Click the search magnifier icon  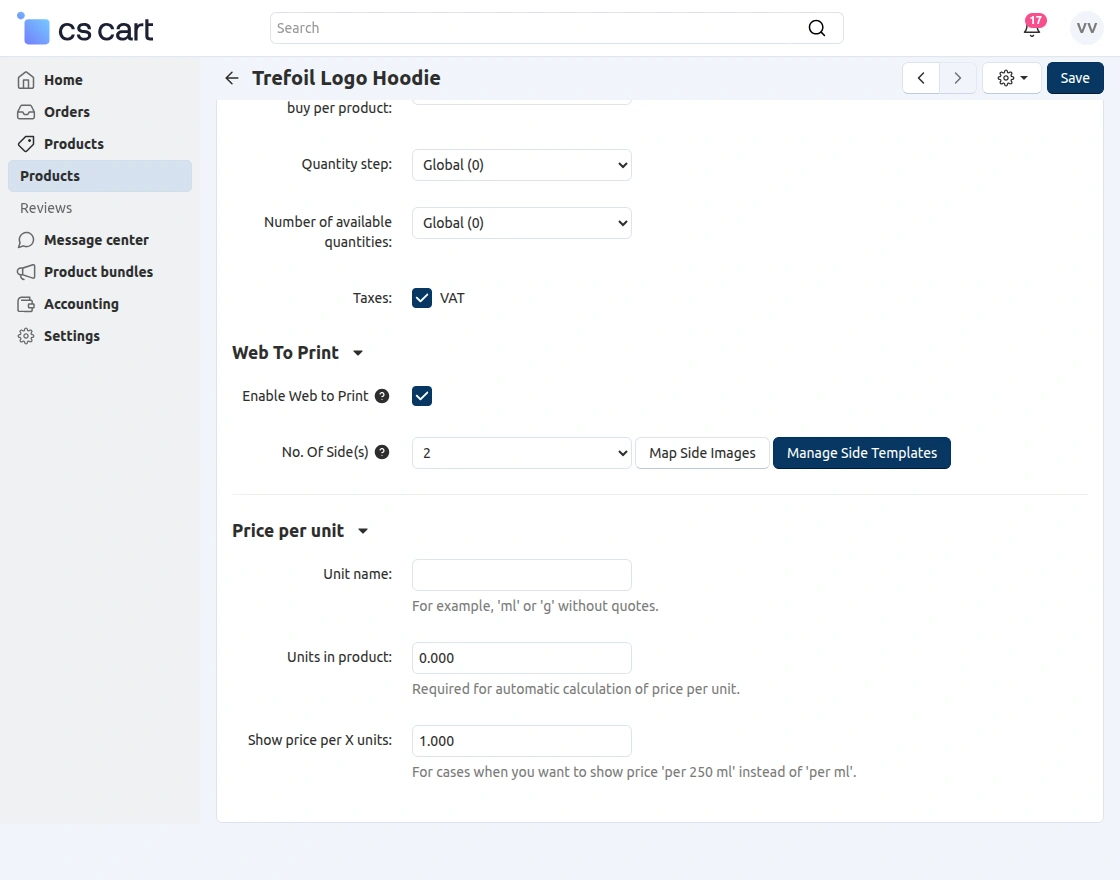point(817,28)
